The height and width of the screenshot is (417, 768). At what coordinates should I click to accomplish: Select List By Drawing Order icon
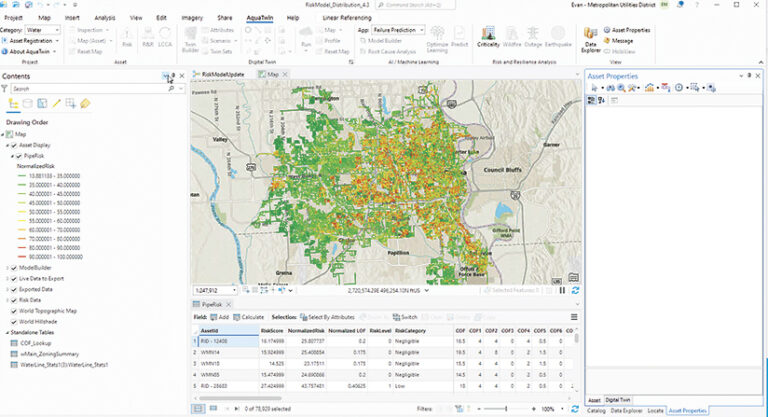13,104
